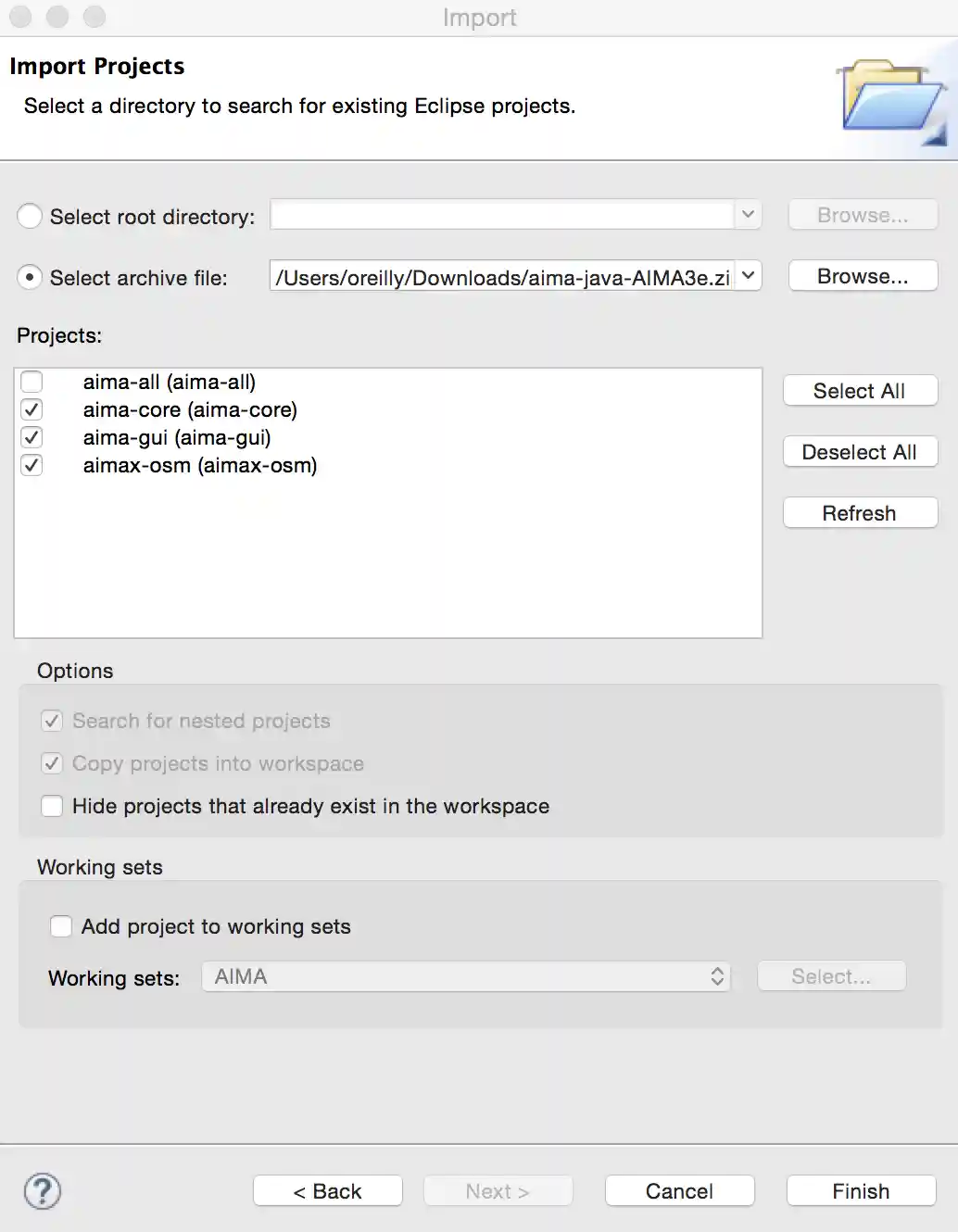Enable Hide projects that already exist checkbox
Viewport: 958px width, 1232px height.
tap(52, 806)
